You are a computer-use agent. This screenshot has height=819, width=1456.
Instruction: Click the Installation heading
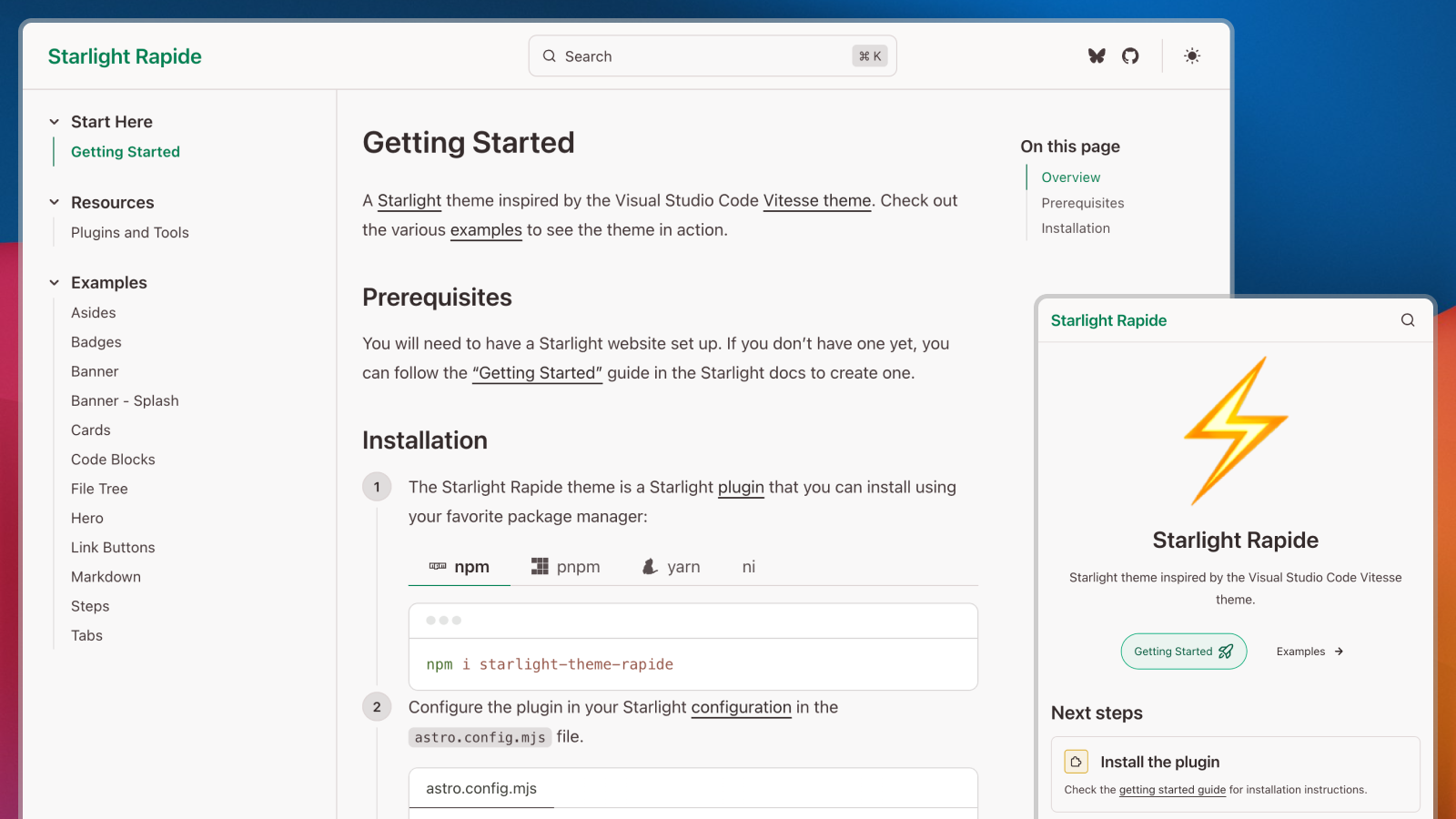425,440
